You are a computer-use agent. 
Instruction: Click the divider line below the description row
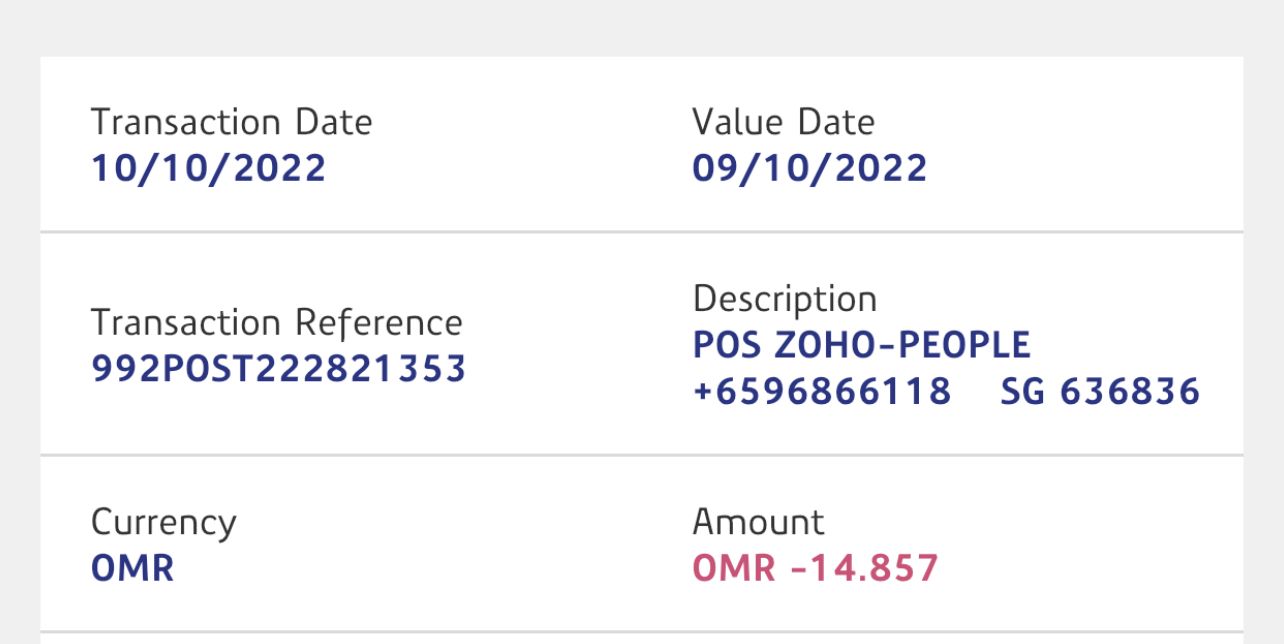pos(641,455)
